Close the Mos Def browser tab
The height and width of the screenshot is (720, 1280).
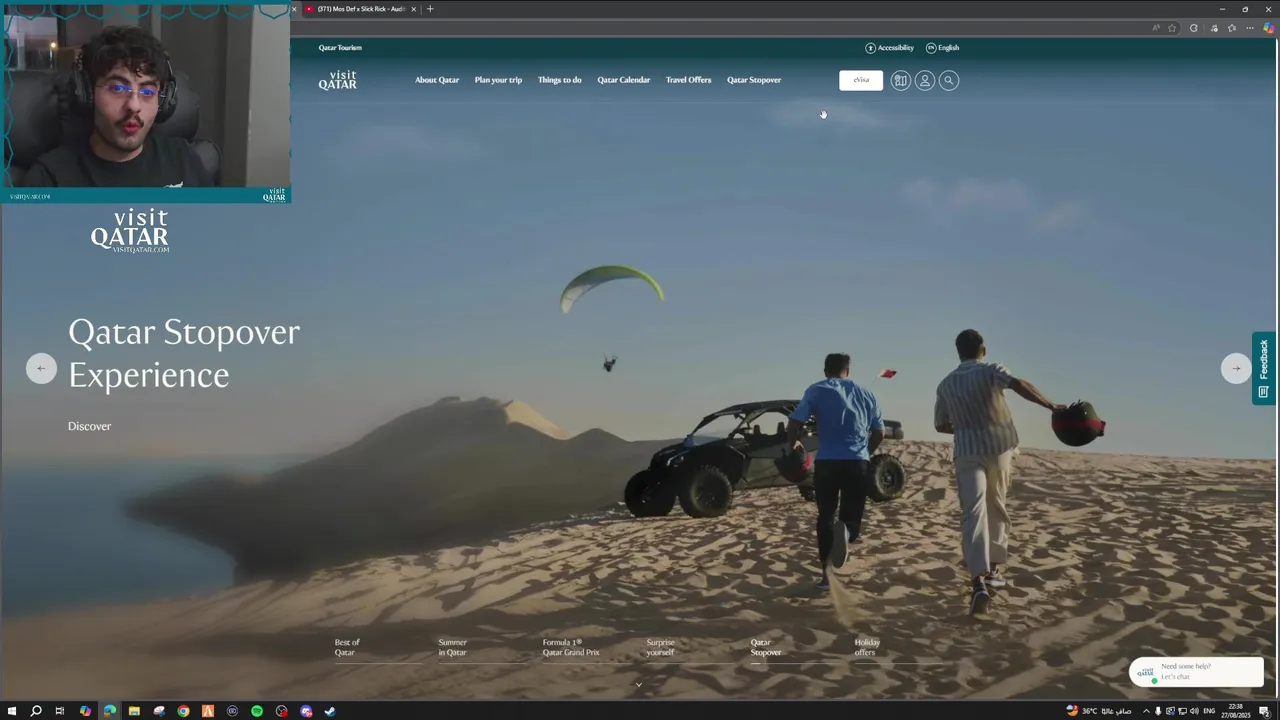coord(414,9)
